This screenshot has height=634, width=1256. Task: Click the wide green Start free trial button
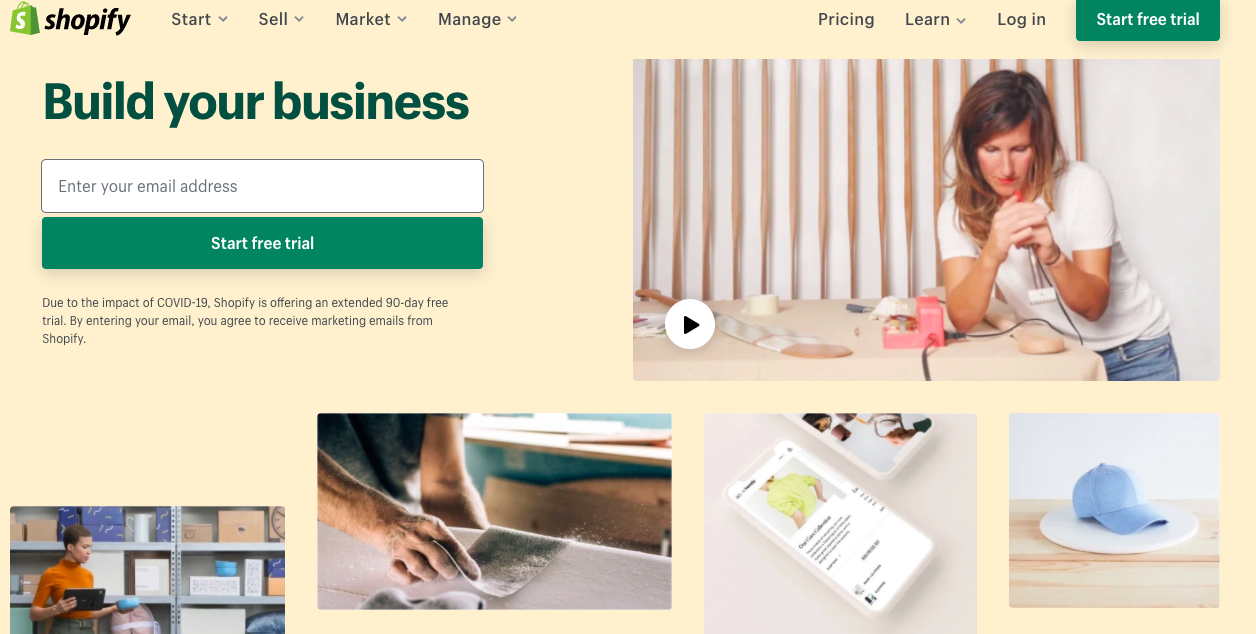(262, 243)
